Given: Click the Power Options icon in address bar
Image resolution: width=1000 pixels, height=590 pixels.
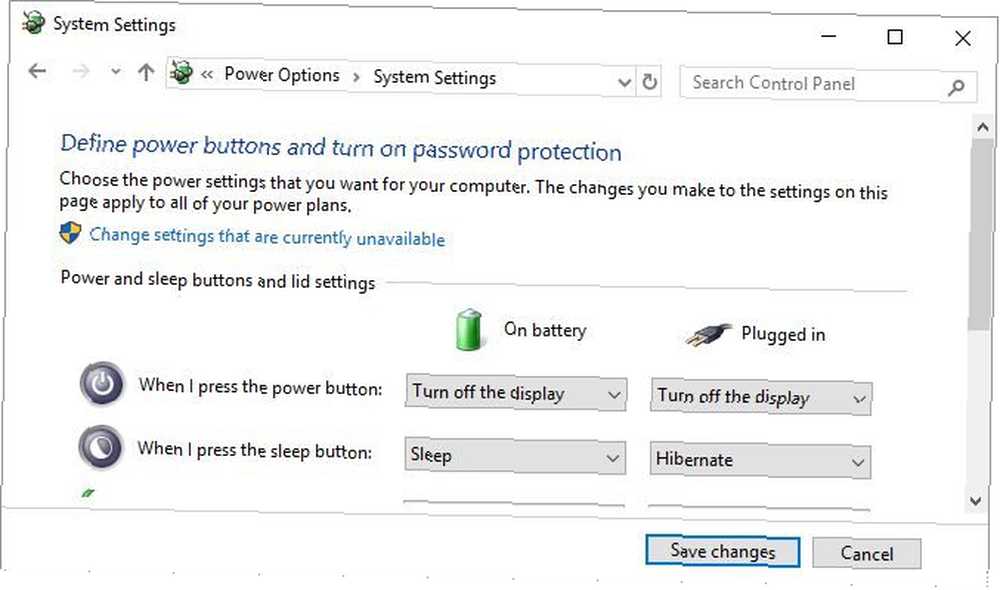Looking at the screenshot, I should pos(182,73).
